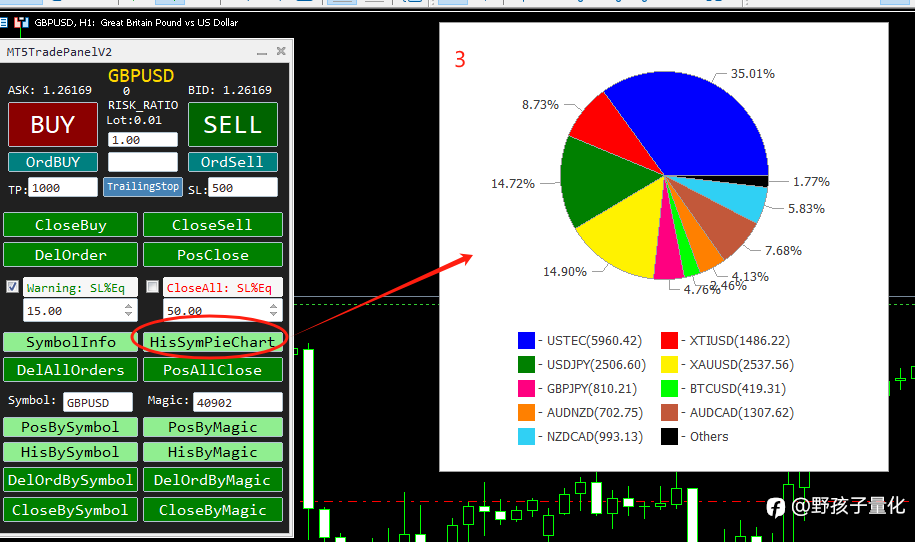The height and width of the screenshot is (542, 915).
Task: Click the blue USTEC legend swatch
Action: point(526,340)
